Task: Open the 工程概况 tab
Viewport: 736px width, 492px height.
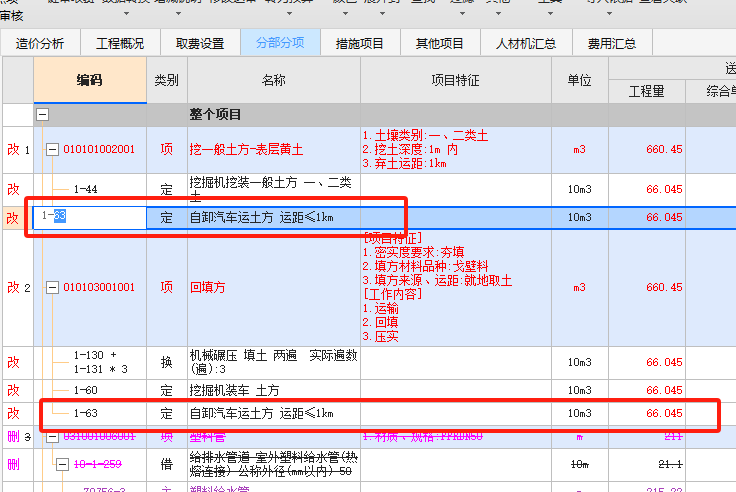Action: tap(121, 43)
